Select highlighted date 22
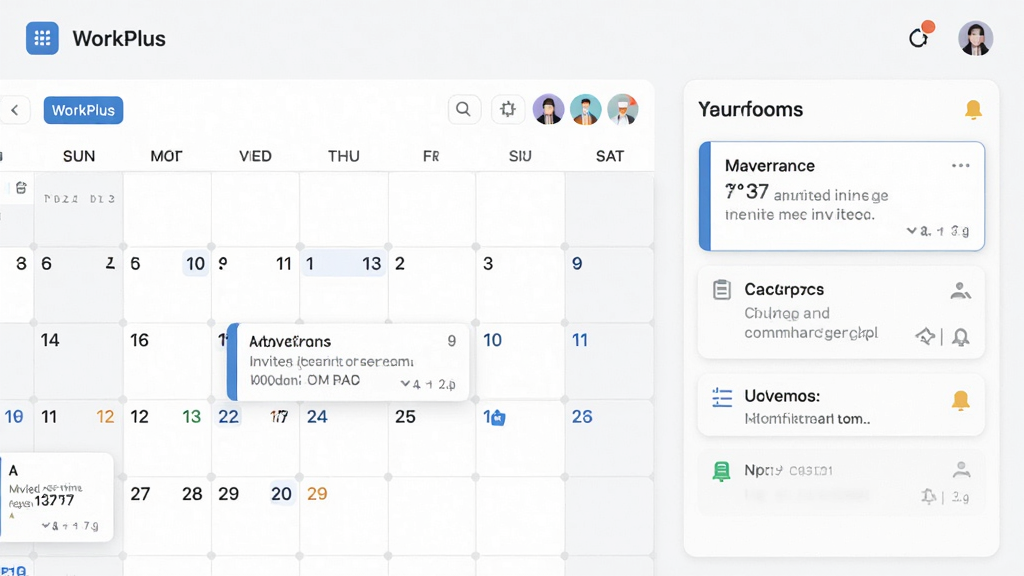The width and height of the screenshot is (1024, 576). click(229, 417)
